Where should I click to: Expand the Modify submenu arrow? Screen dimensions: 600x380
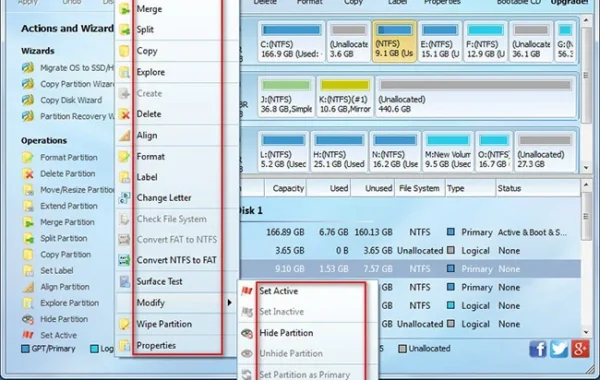229,303
